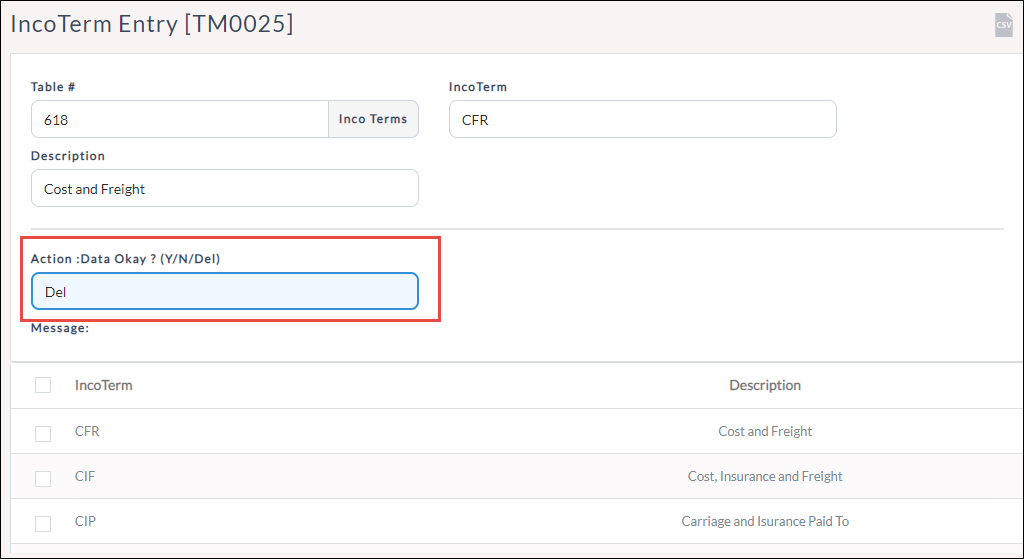Focus the Table # field containing 618
Screen dimensions: 1024x559
click(180, 119)
